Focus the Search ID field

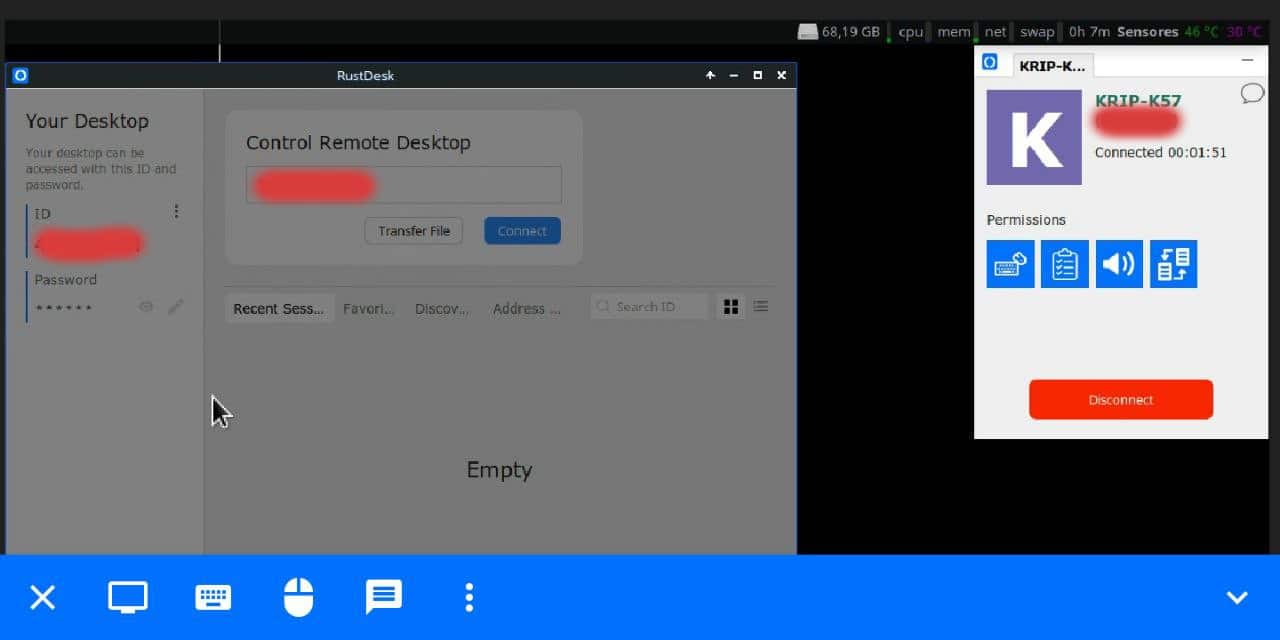(649, 307)
